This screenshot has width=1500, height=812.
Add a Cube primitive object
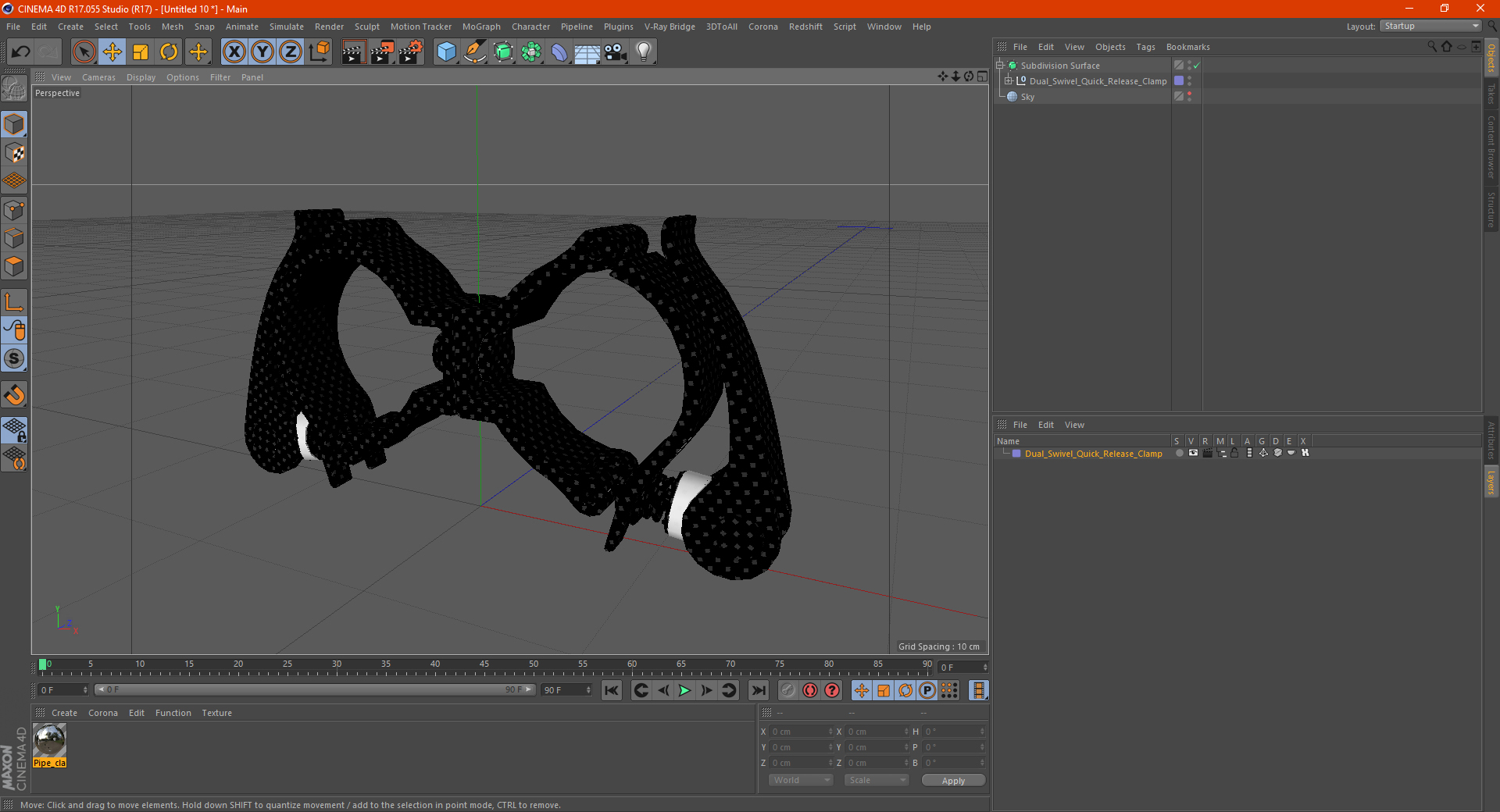pos(446,52)
